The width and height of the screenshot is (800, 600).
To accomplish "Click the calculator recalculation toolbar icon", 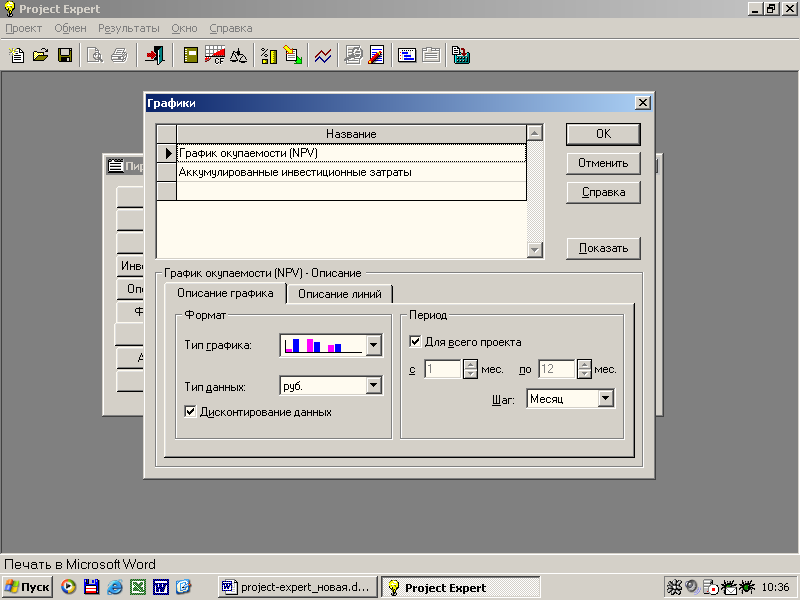I will [x=461, y=55].
